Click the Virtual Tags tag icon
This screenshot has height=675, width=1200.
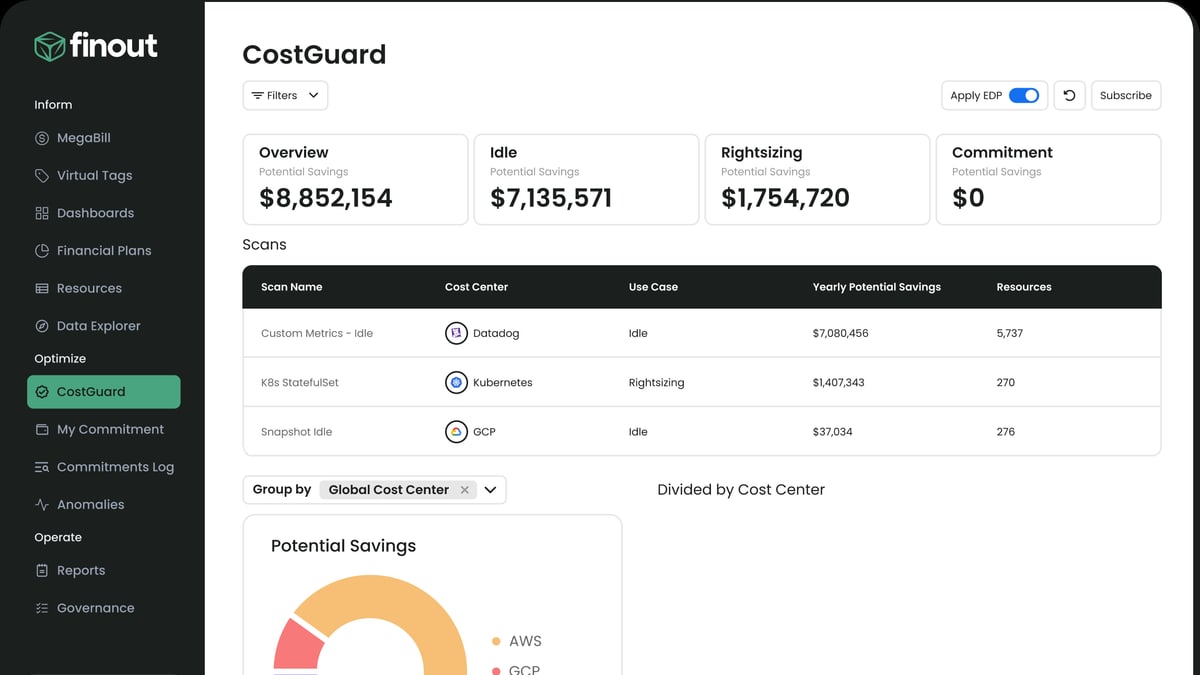click(x=42, y=176)
